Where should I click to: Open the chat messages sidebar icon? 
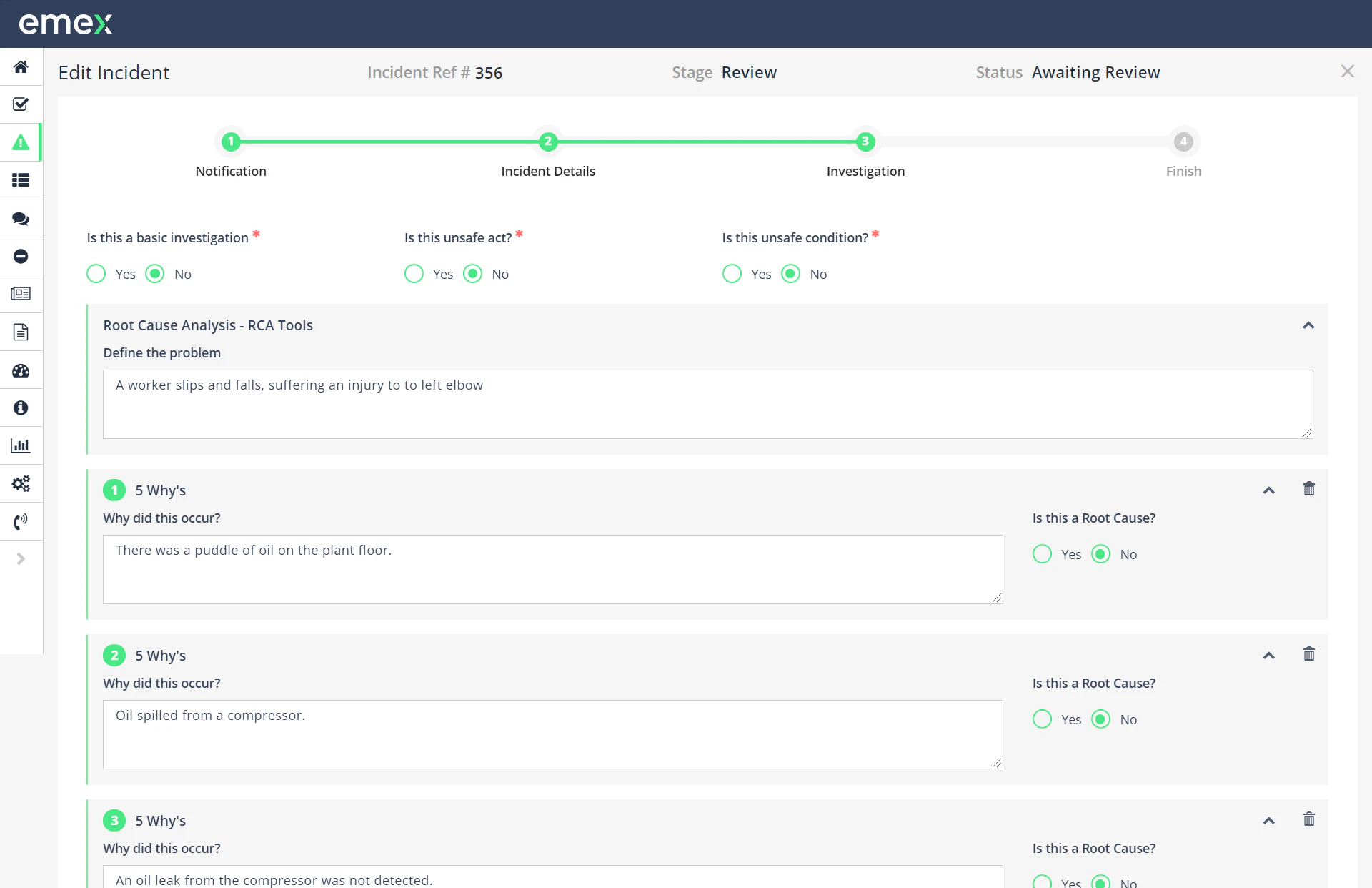[x=21, y=218]
